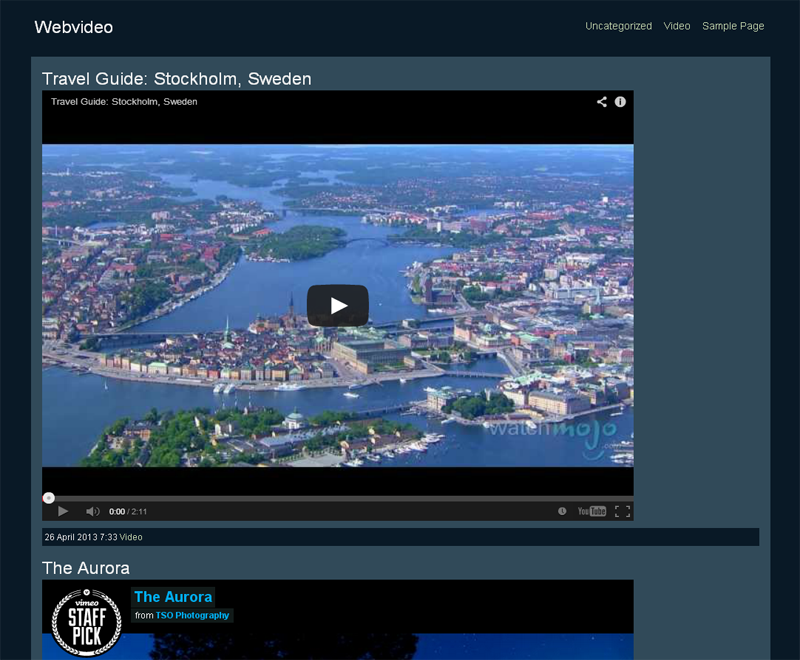Open the Uncategorized category page
Viewport: 800px width, 660px height.
tap(617, 26)
